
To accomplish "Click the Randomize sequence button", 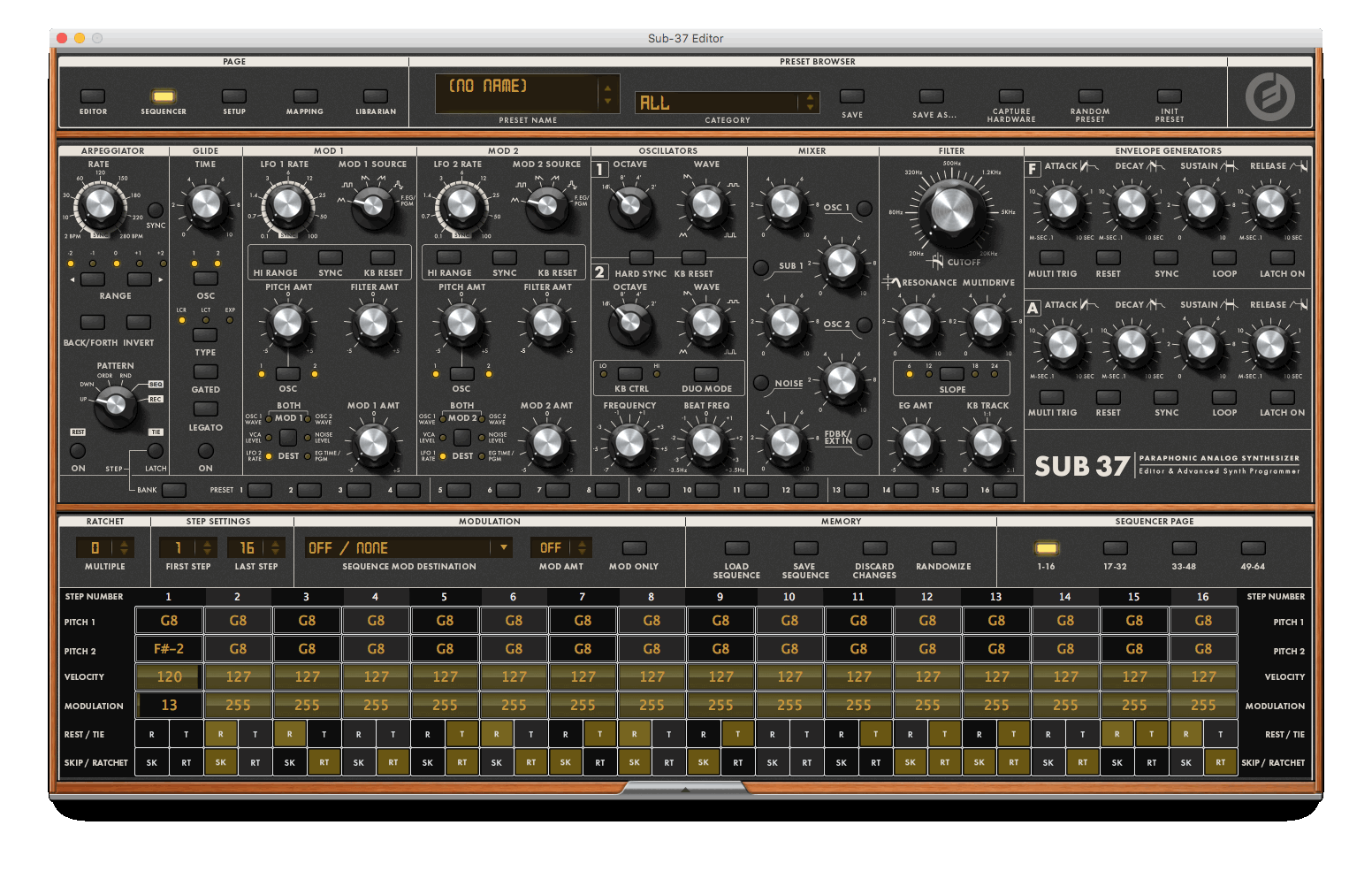I will click(x=943, y=549).
